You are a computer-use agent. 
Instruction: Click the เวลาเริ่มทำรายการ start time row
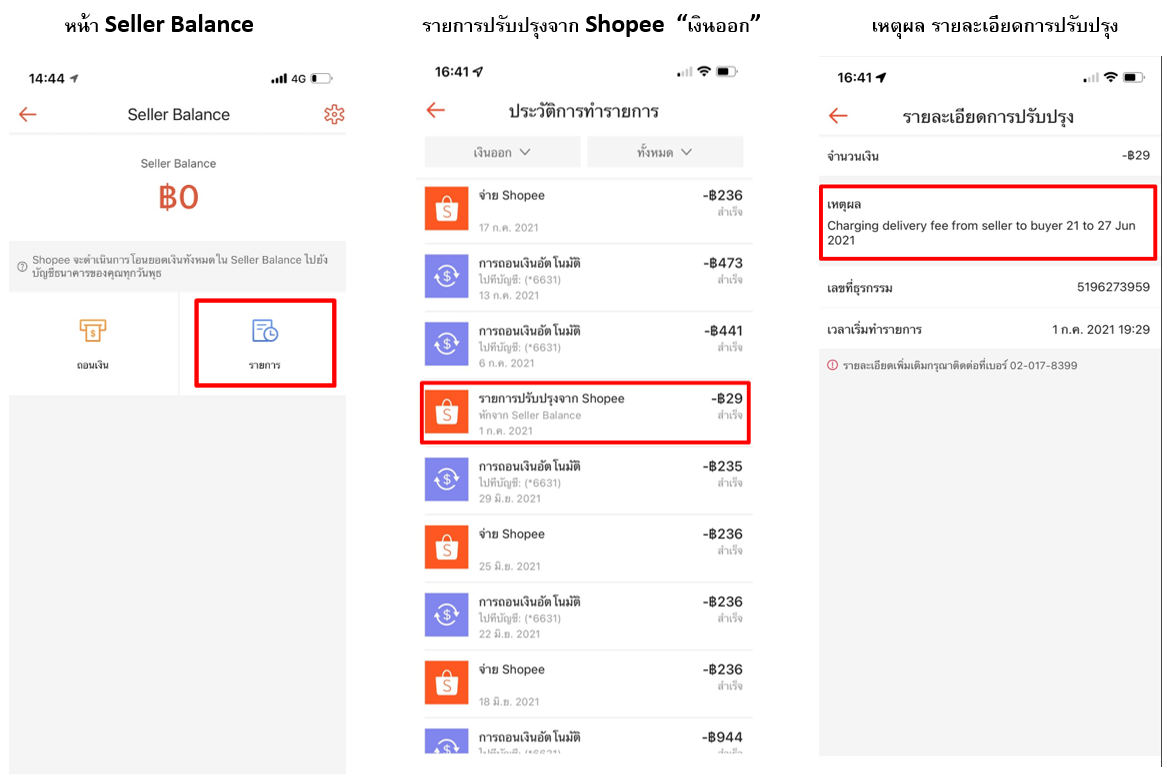[987, 329]
